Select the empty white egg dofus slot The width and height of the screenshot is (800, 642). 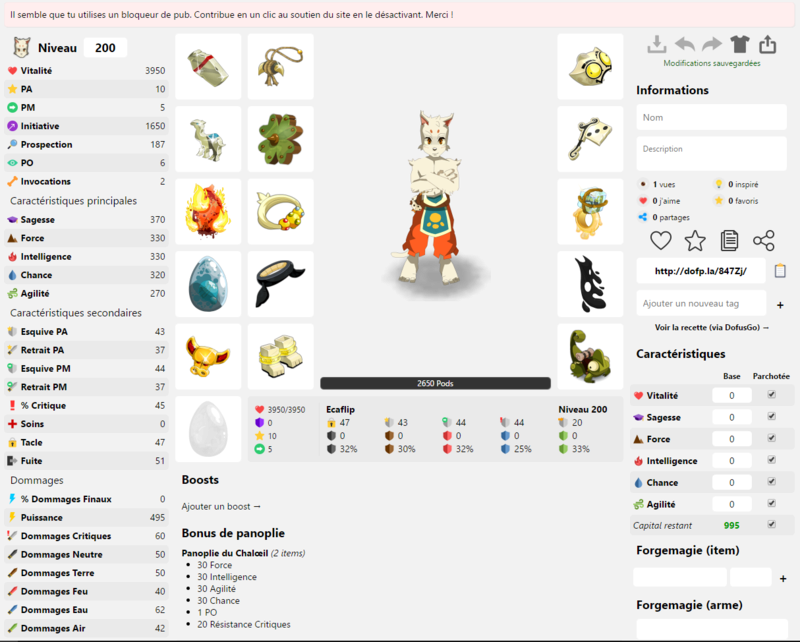point(208,429)
